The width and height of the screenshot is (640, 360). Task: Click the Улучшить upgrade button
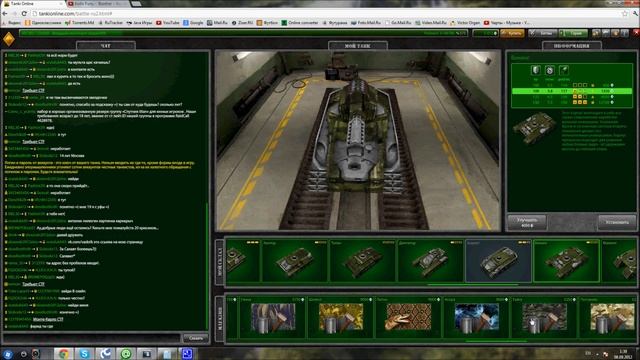(x=527, y=222)
